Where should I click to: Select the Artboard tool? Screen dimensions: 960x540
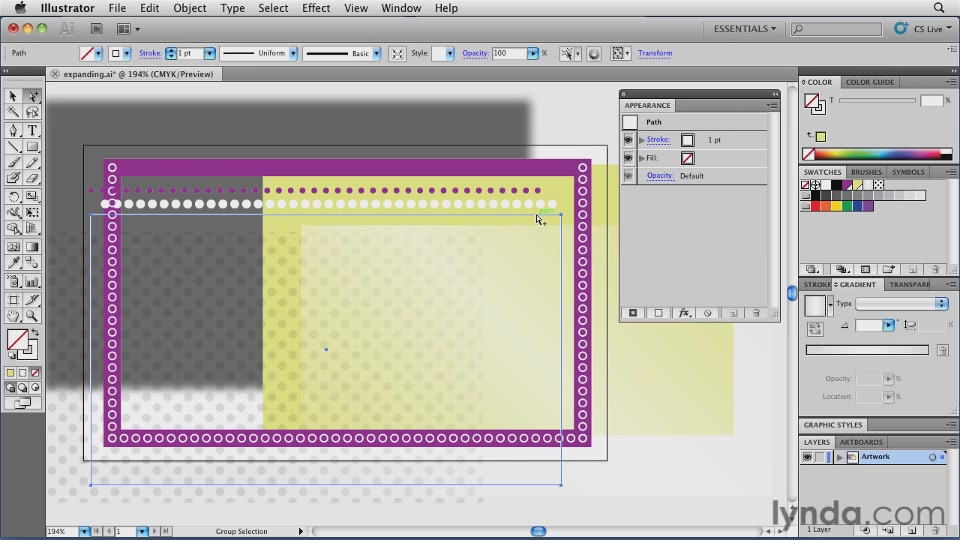(x=13, y=300)
